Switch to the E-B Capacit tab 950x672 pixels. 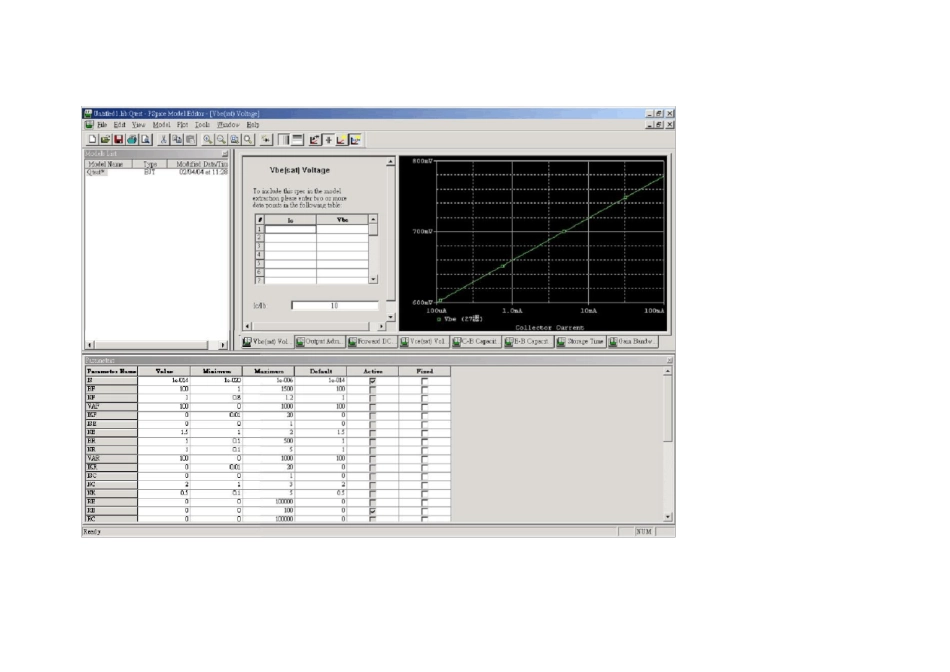[x=528, y=342]
